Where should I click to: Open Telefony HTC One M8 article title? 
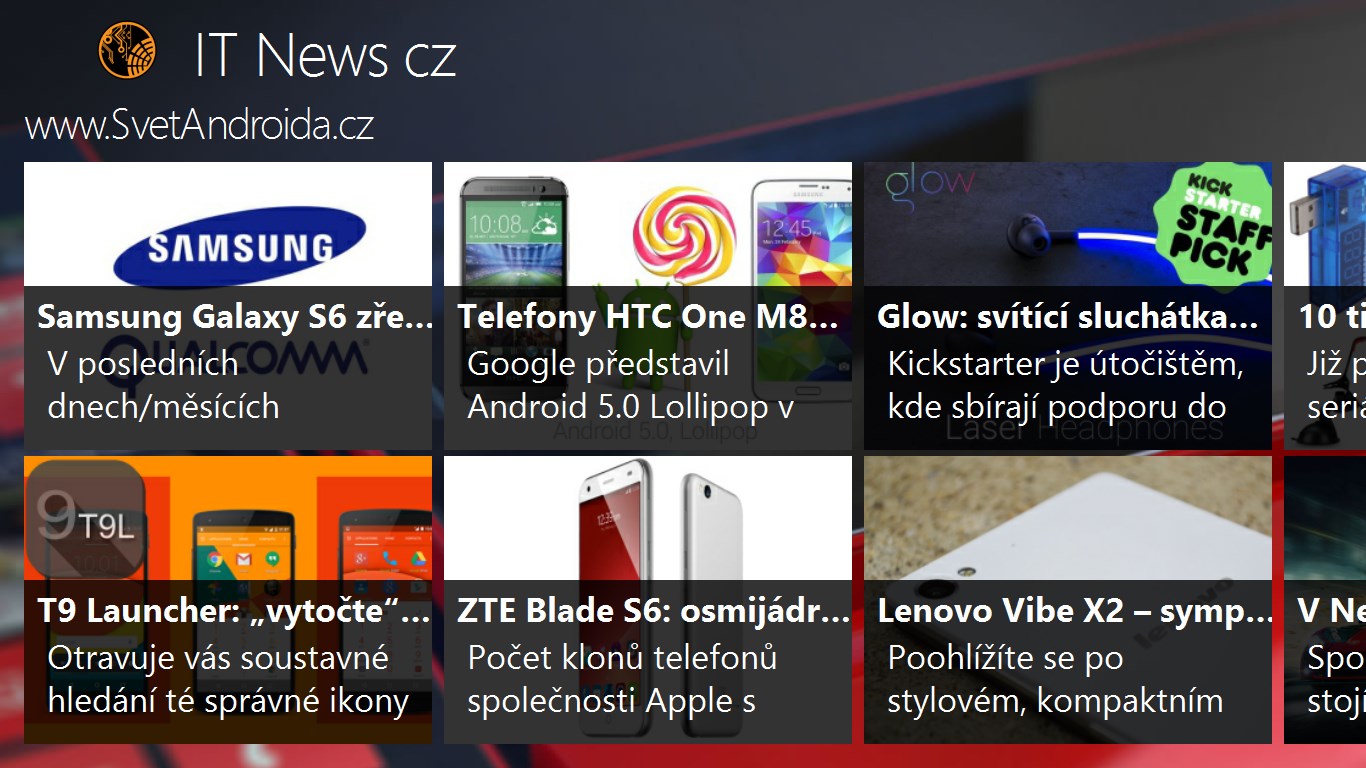pyautogui.click(x=648, y=317)
